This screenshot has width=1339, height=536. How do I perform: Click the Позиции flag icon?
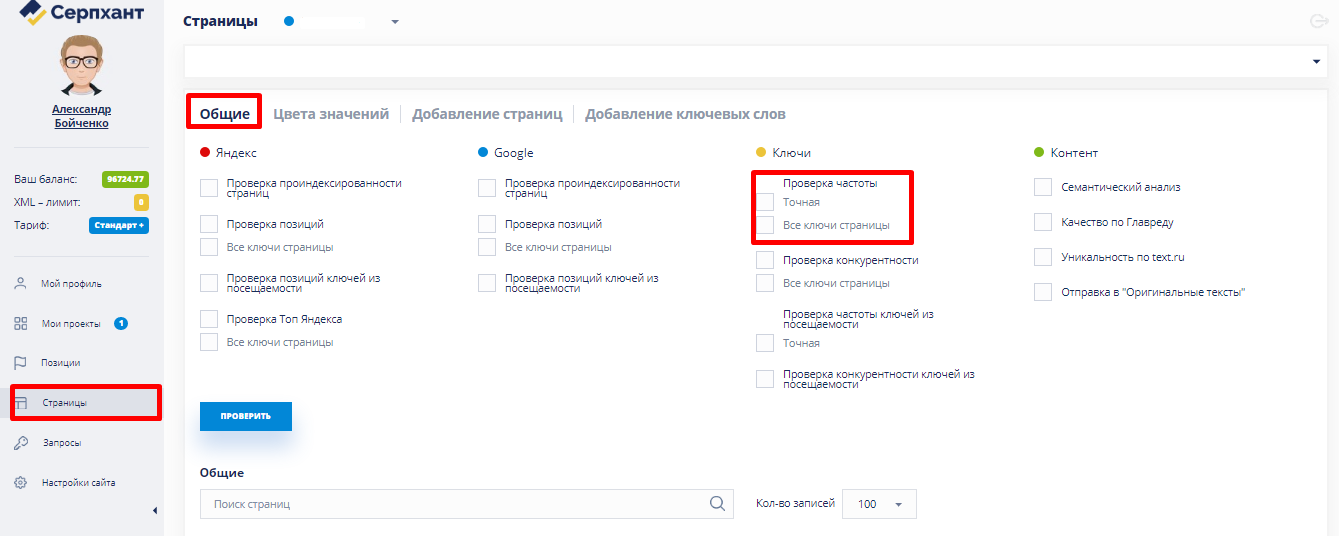pyautogui.click(x=20, y=363)
